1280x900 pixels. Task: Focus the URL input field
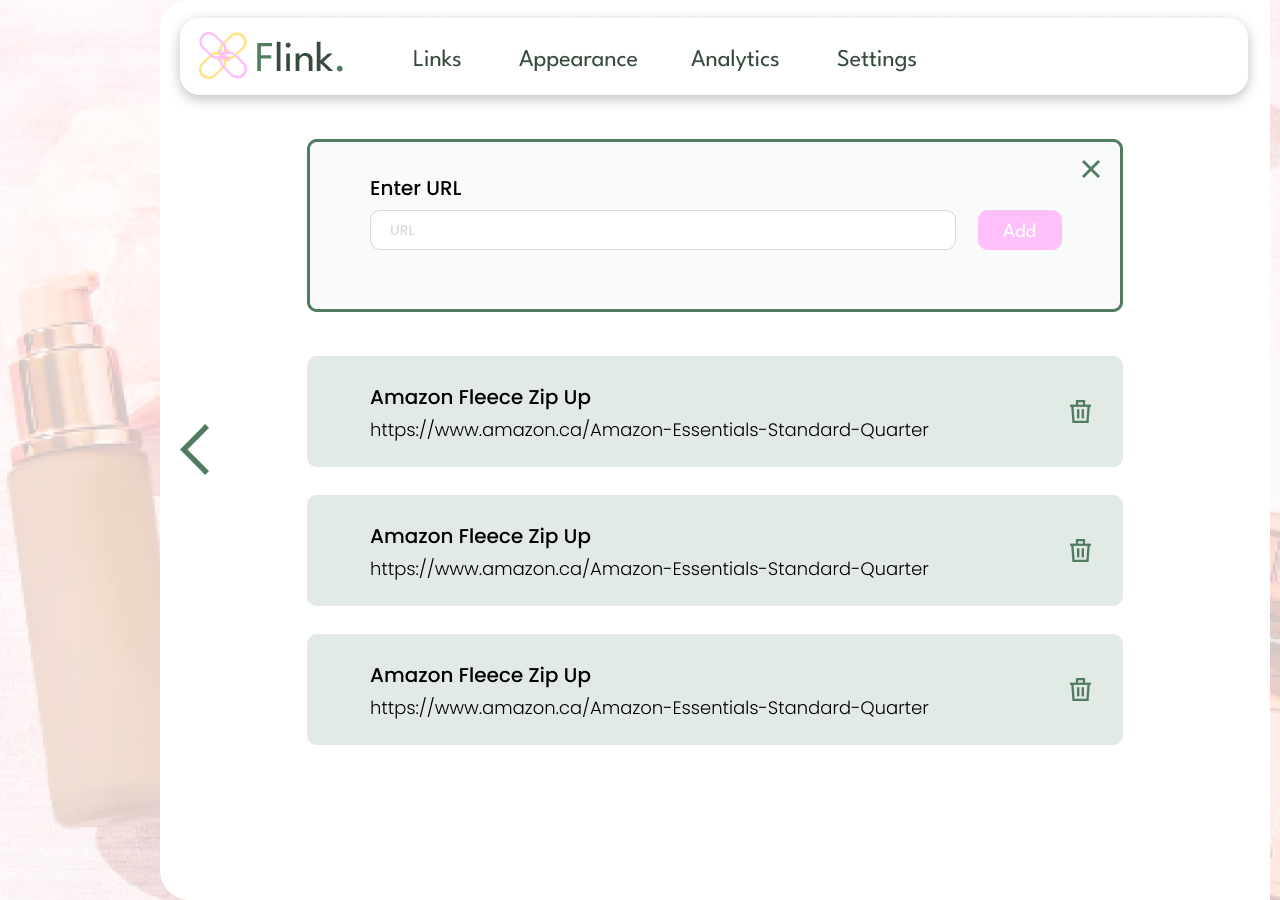663,230
